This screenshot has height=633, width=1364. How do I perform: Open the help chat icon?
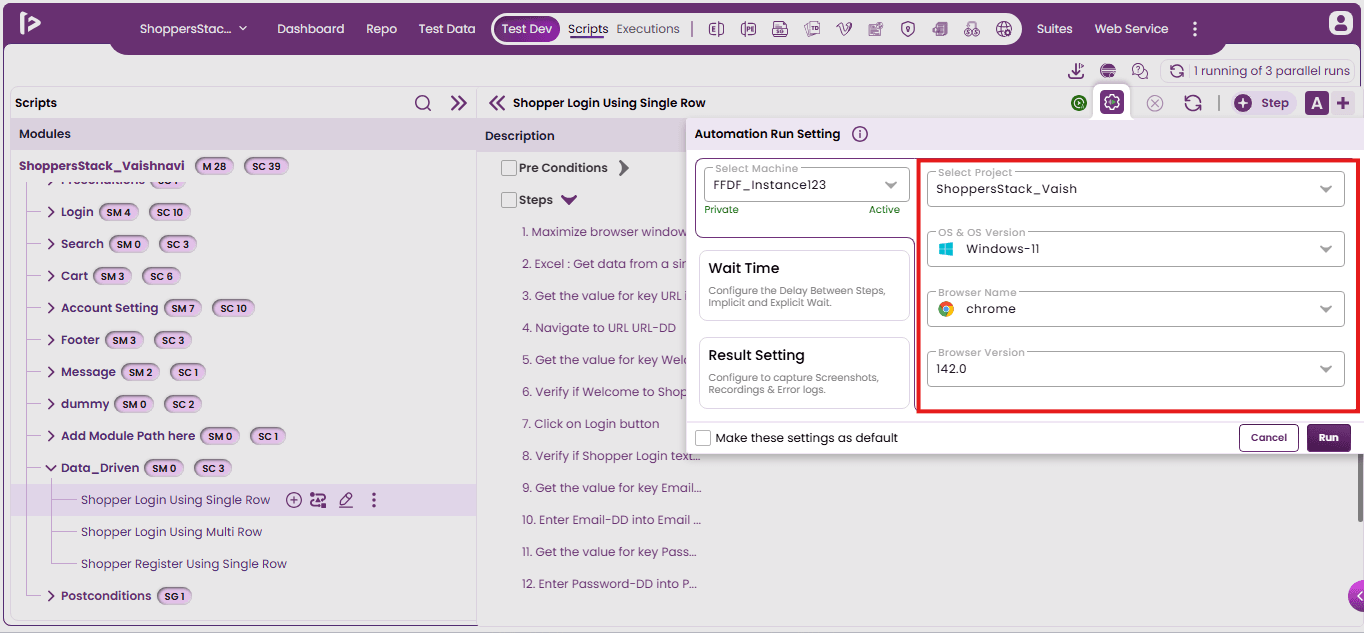1140,71
